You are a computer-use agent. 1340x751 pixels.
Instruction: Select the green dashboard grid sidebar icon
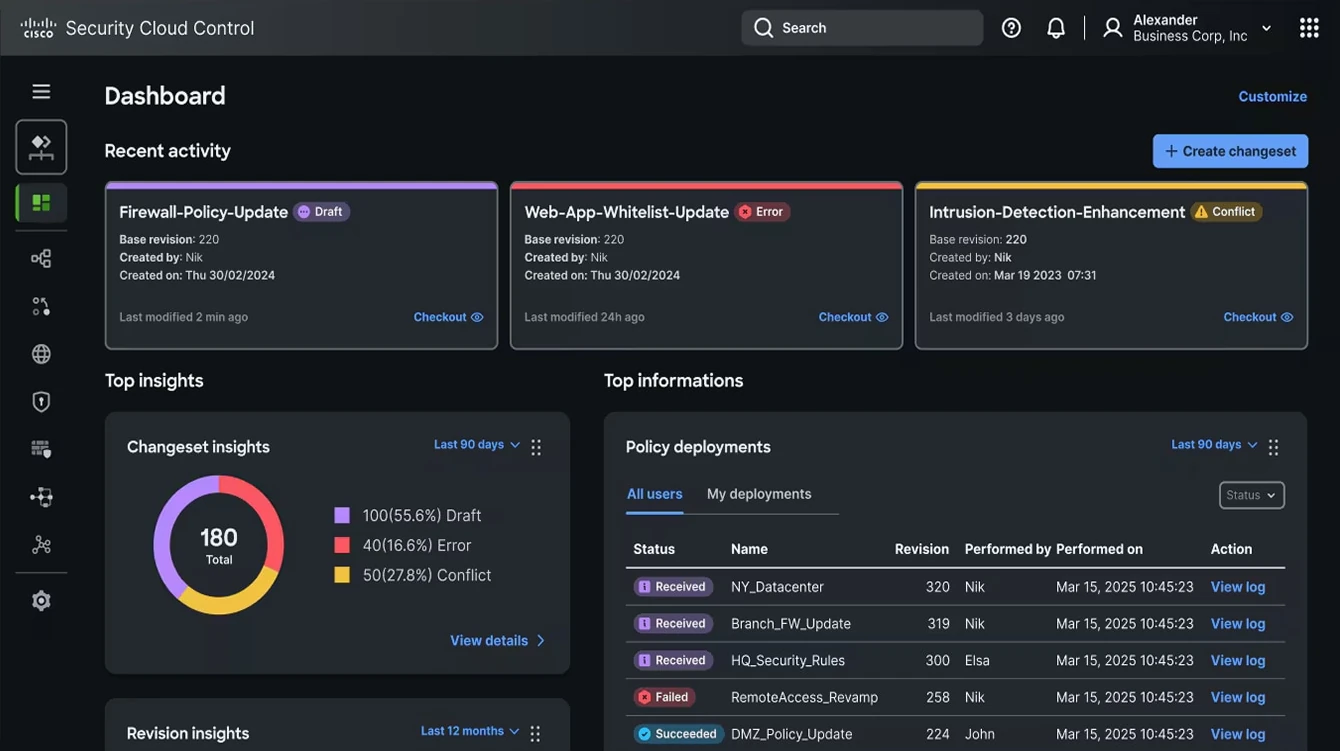click(x=41, y=203)
